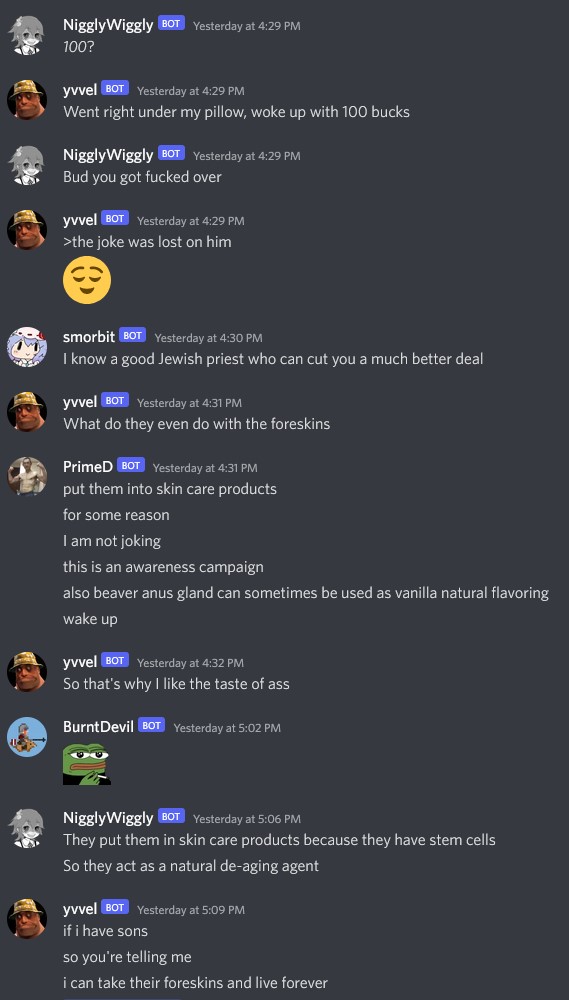Open the avatar on the '100?' message

27,36
